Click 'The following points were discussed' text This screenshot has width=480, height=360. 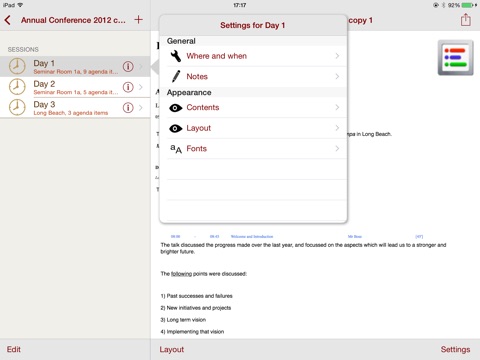coord(204,274)
